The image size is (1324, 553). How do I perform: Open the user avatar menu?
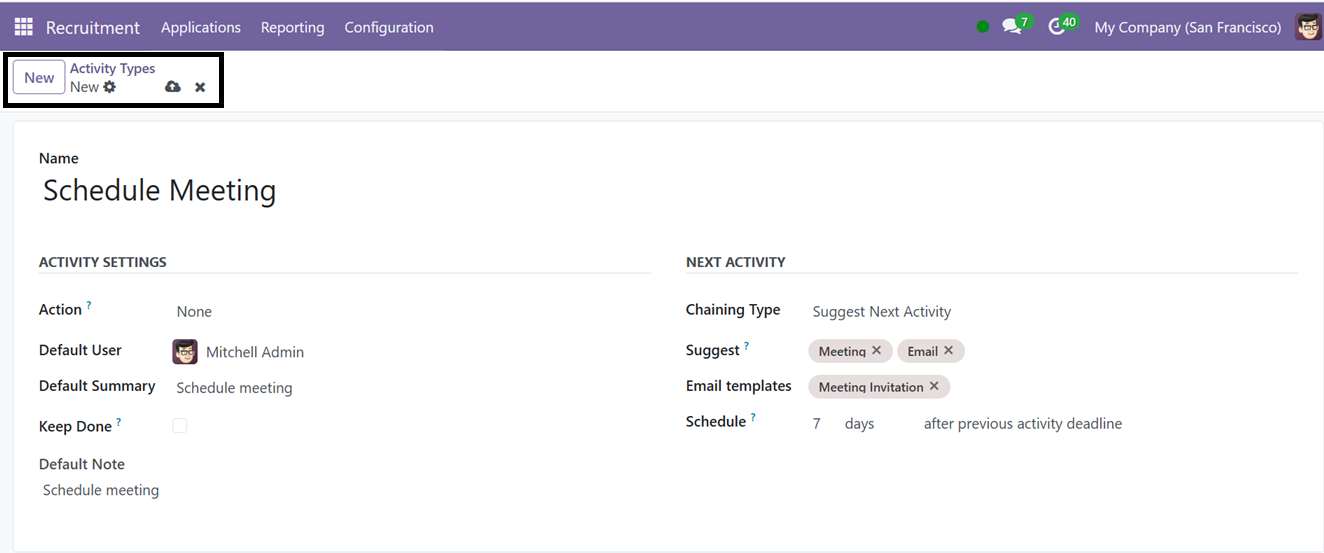[1308, 27]
